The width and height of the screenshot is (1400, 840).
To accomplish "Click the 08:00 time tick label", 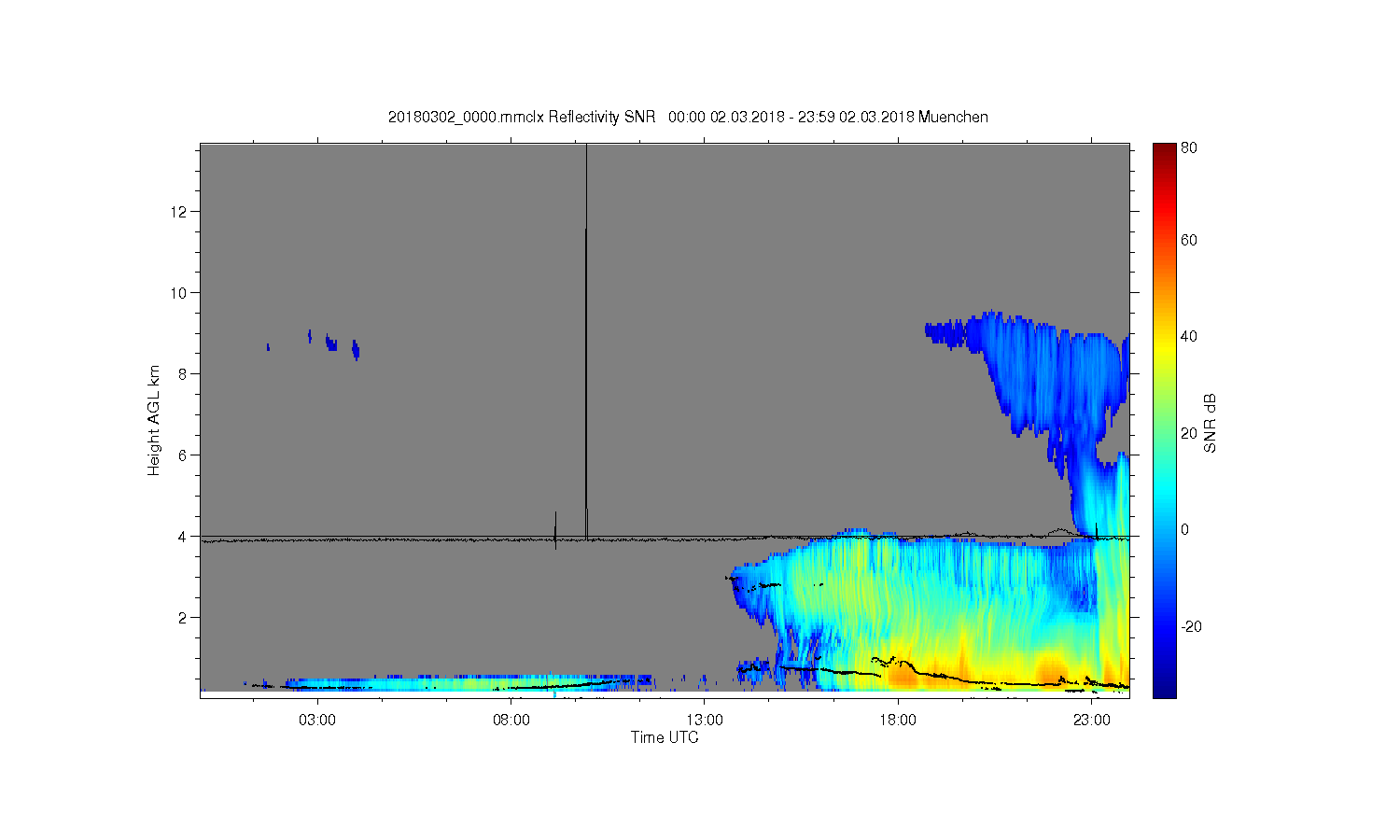I will tap(511, 721).
